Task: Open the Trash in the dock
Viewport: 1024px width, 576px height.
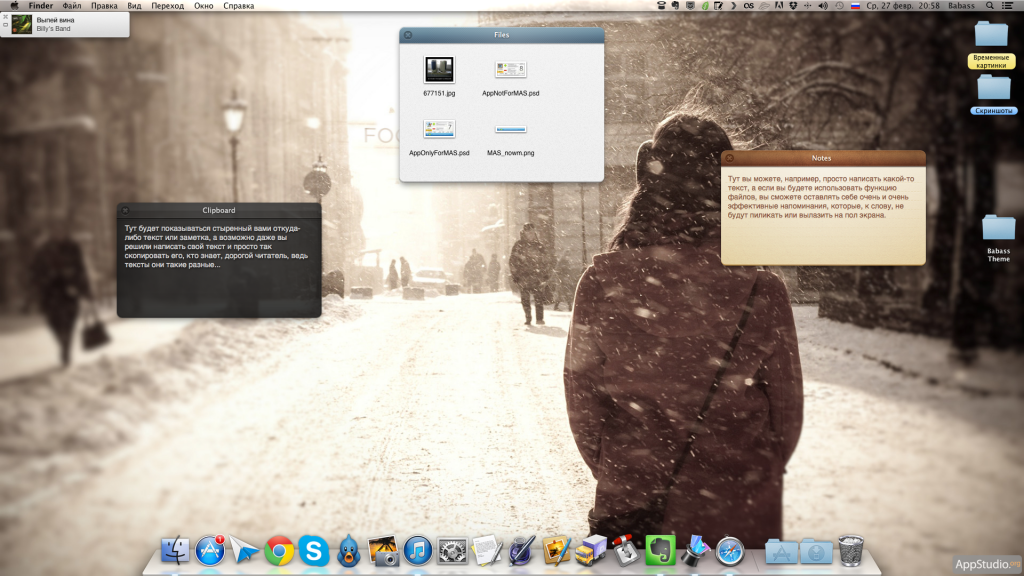Action: 851,550
